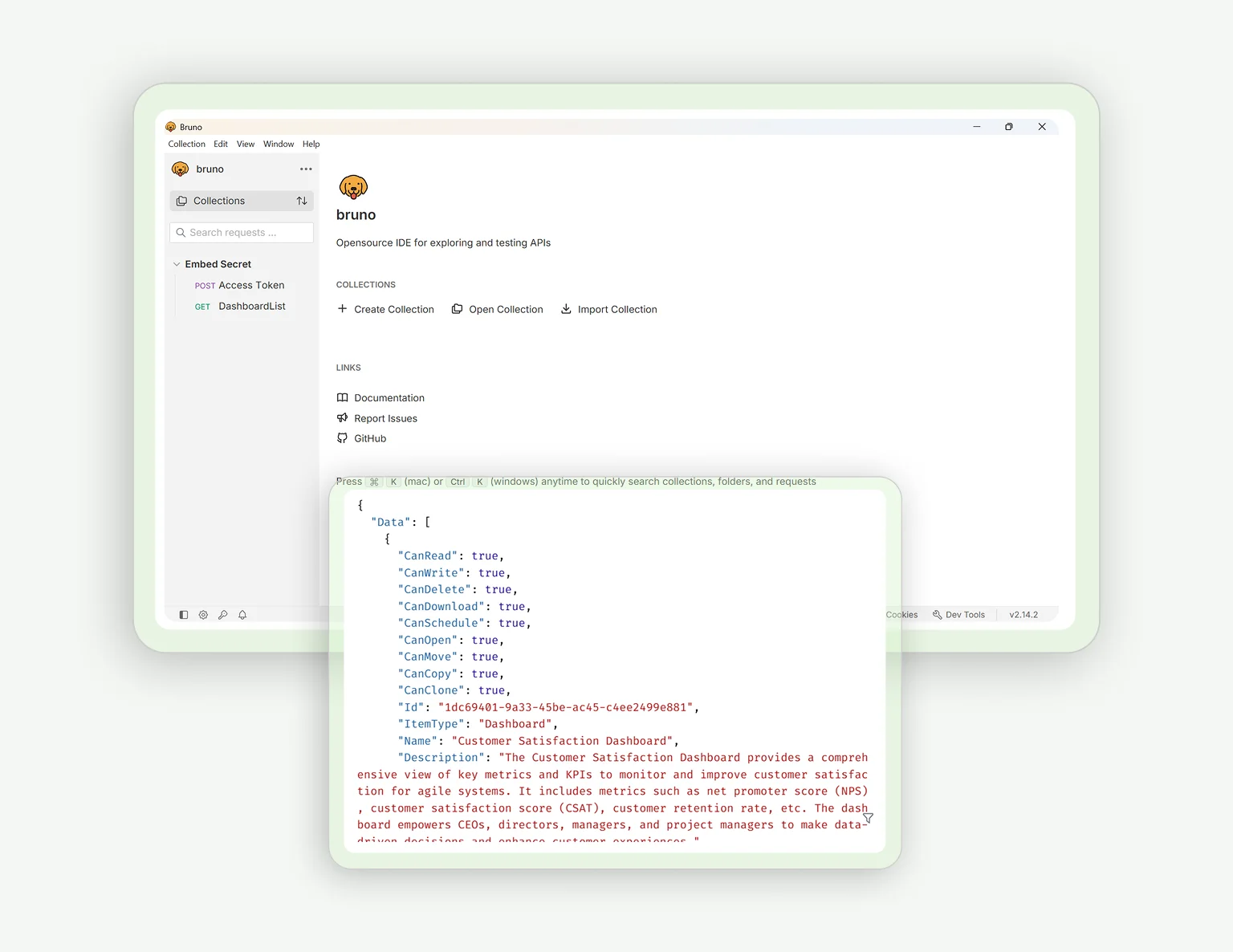
Task: Click the Import Collection download icon
Action: point(566,309)
